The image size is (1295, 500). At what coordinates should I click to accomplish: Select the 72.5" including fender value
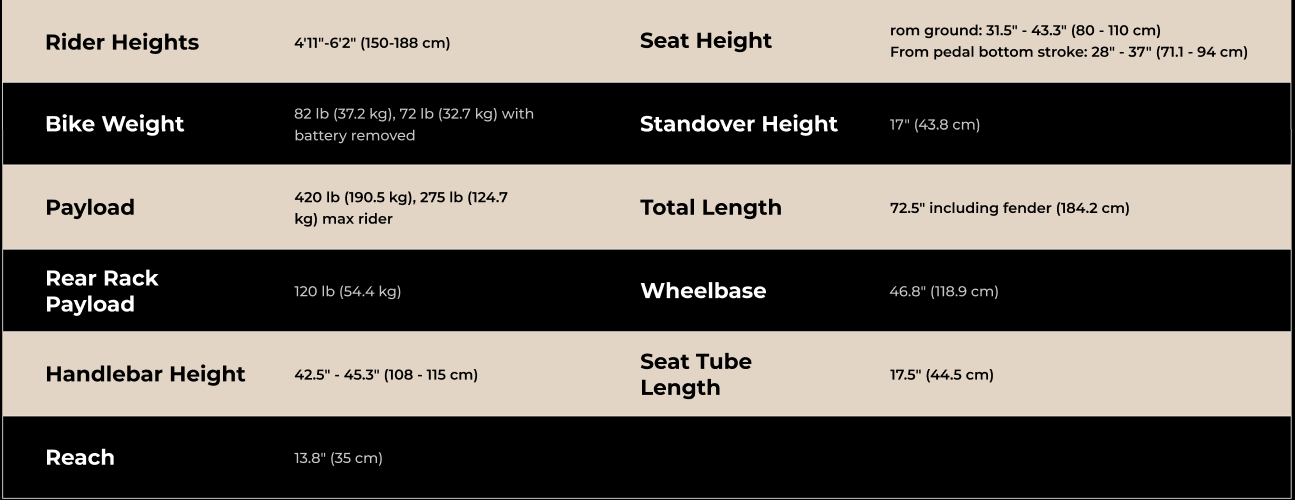pos(1009,208)
